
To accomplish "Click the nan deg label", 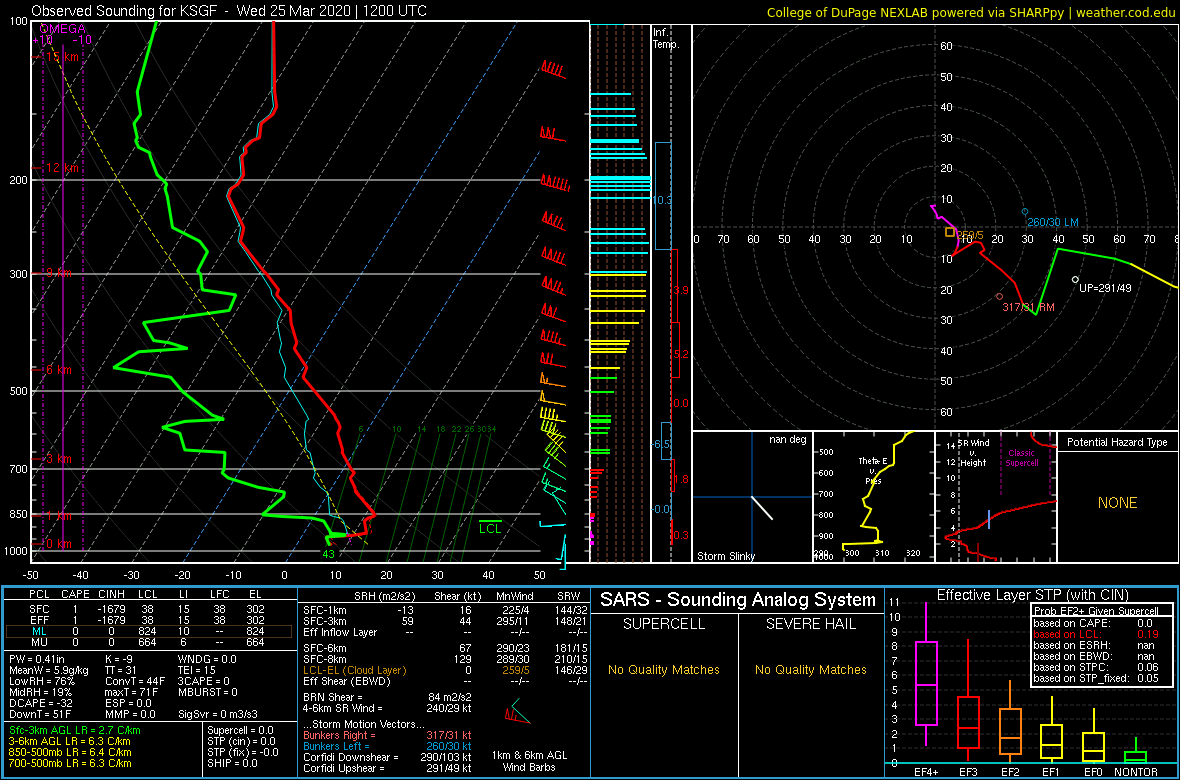I will (x=788, y=440).
